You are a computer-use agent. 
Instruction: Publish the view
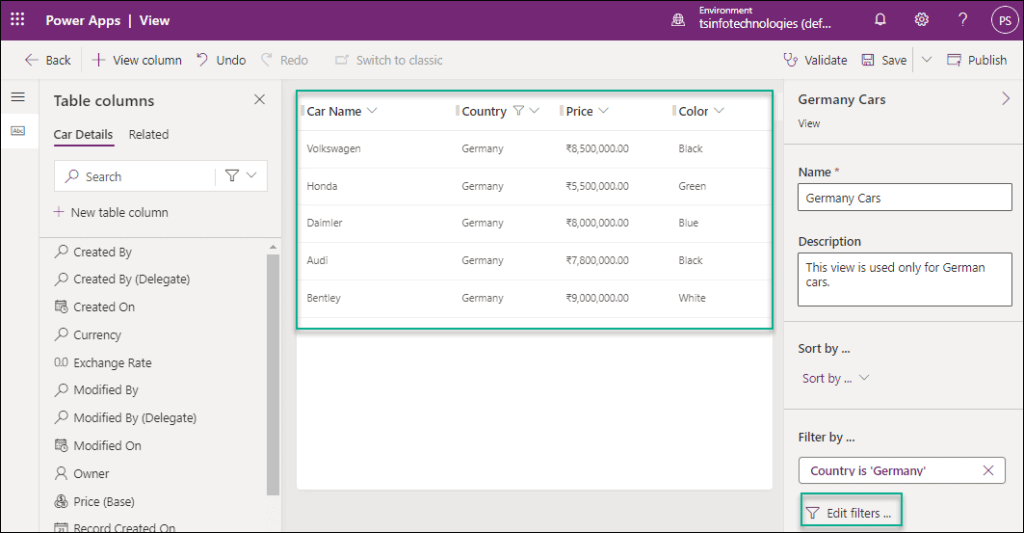click(977, 60)
